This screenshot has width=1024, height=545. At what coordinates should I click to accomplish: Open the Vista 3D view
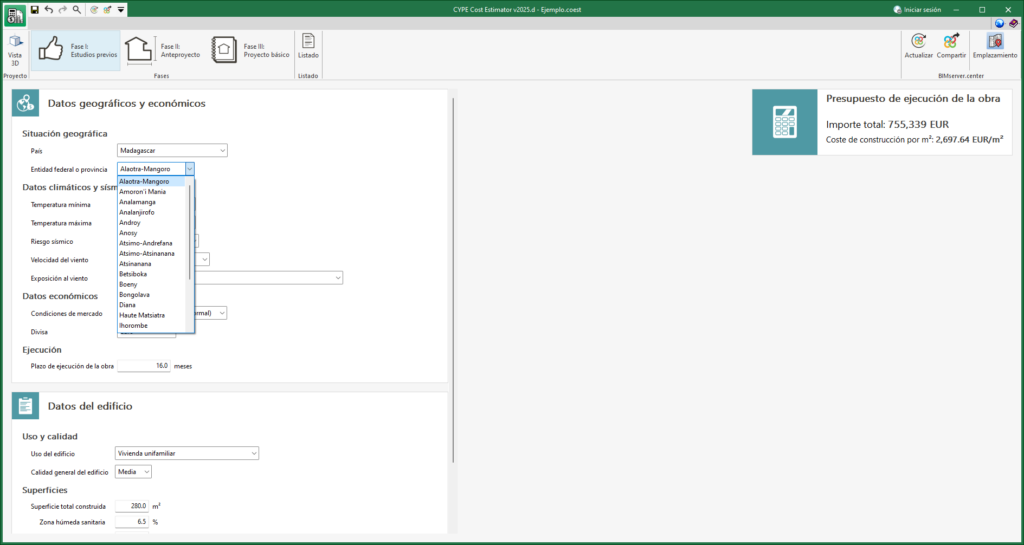[14, 50]
